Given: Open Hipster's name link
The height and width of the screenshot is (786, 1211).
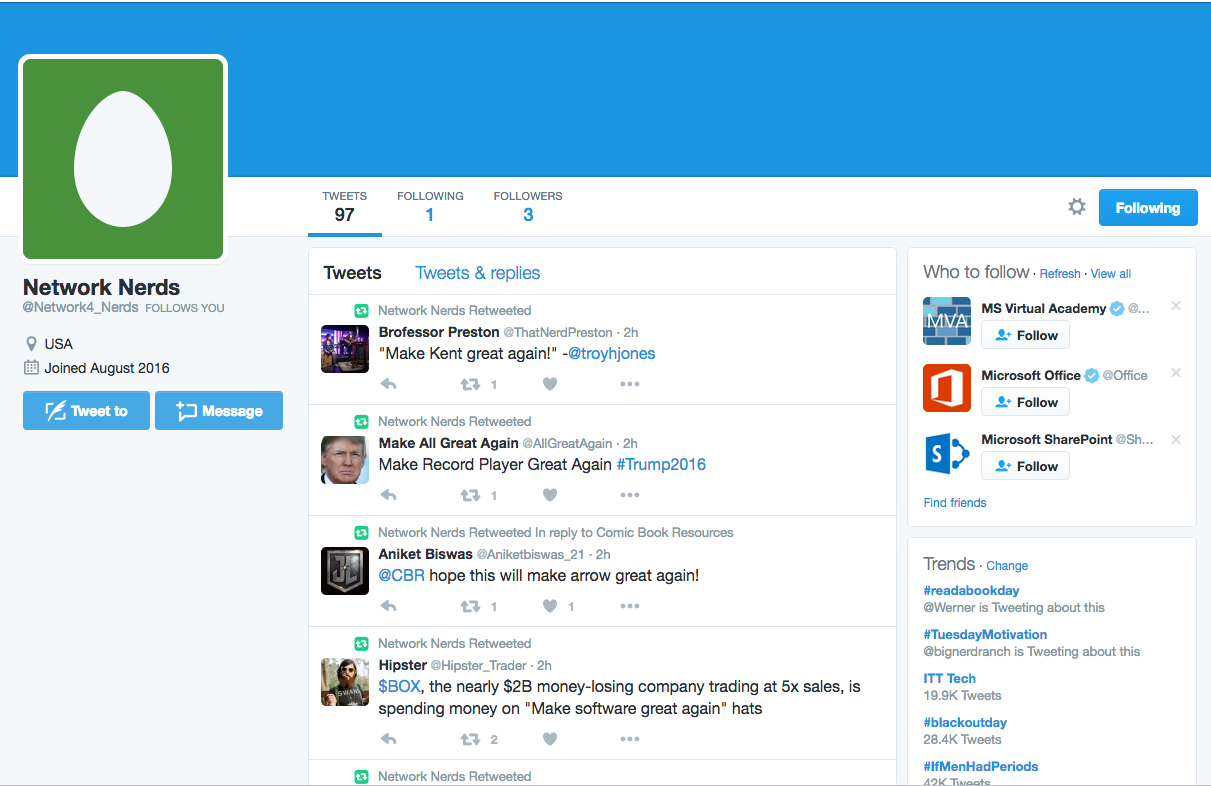Looking at the screenshot, I should pyautogui.click(x=403, y=665).
